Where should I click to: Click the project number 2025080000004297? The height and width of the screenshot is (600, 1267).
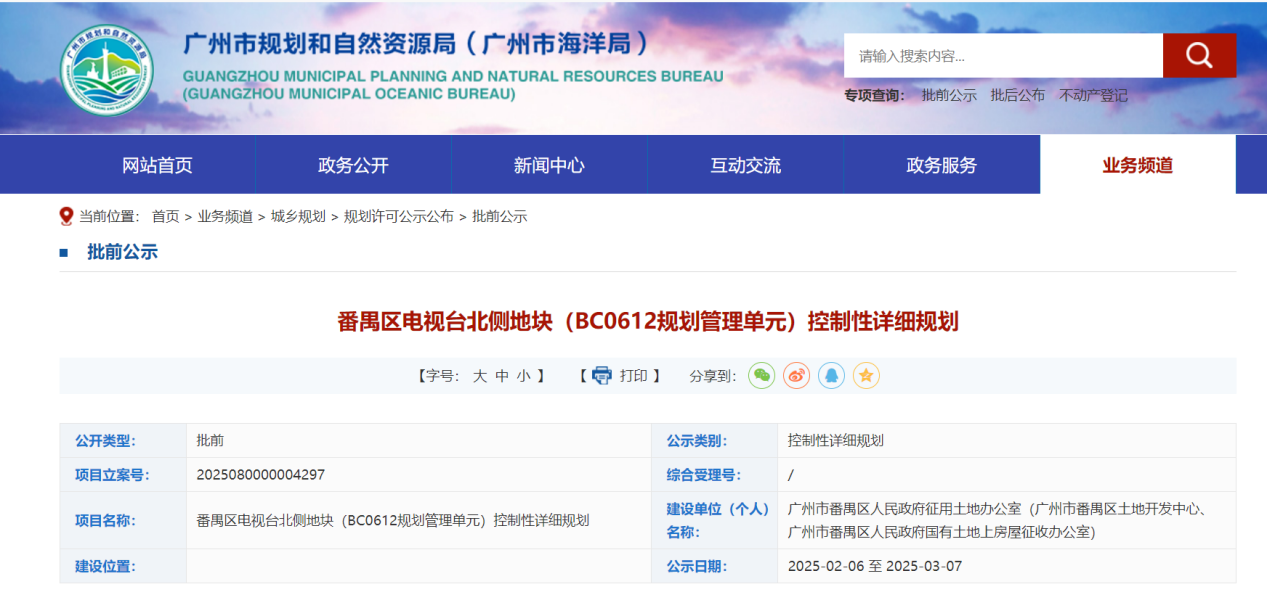click(x=260, y=474)
